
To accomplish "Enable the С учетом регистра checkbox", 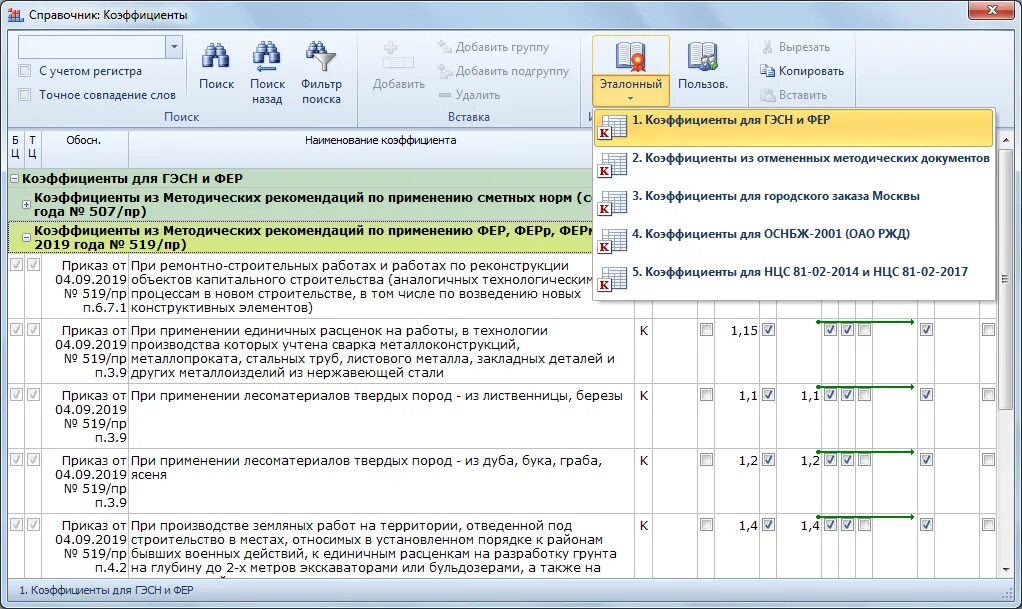I will (x=25, y=70).
